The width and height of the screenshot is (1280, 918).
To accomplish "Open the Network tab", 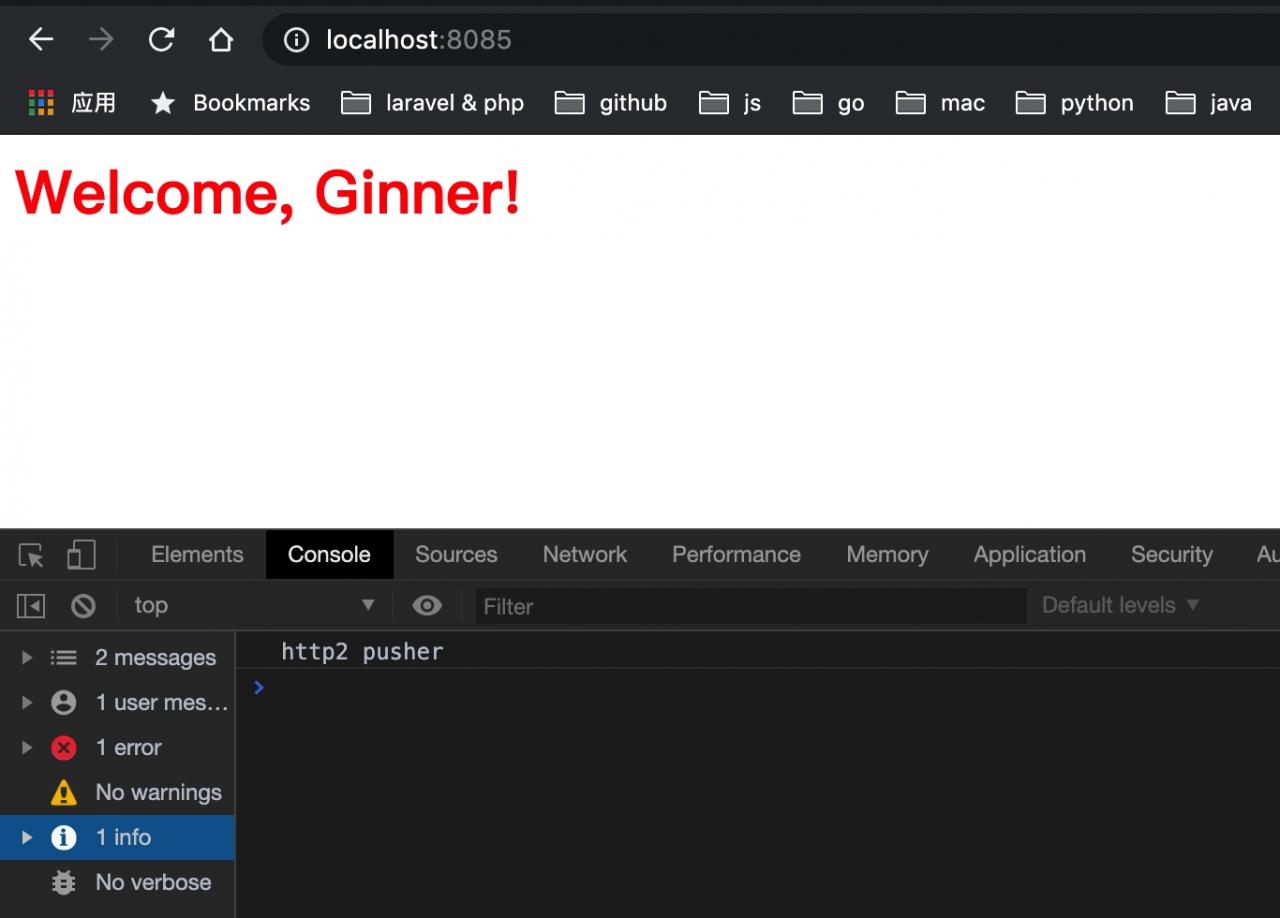I will [x=585, y=555].
